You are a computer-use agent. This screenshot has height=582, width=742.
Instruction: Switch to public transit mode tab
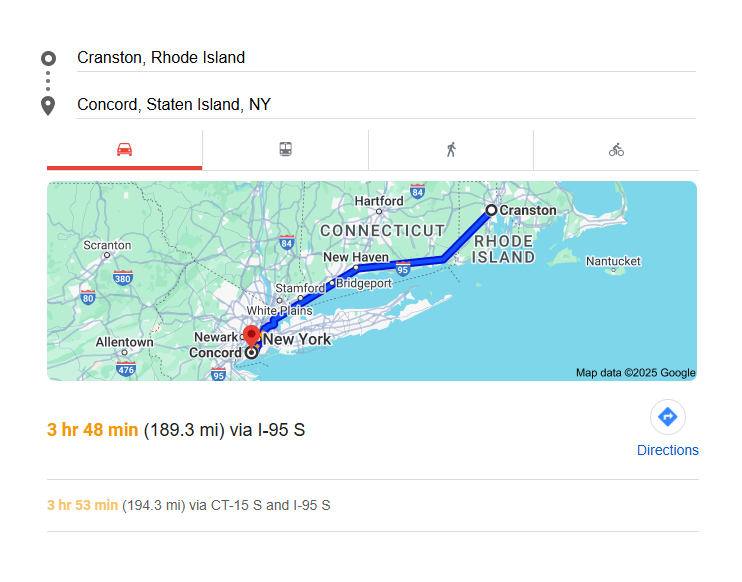point(286,150)
